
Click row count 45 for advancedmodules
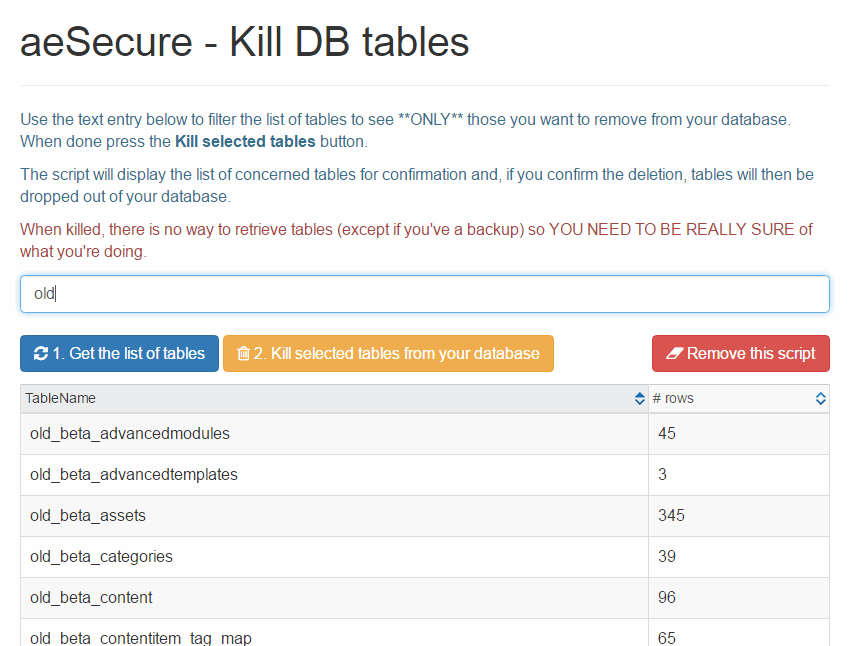coord(667,434)
